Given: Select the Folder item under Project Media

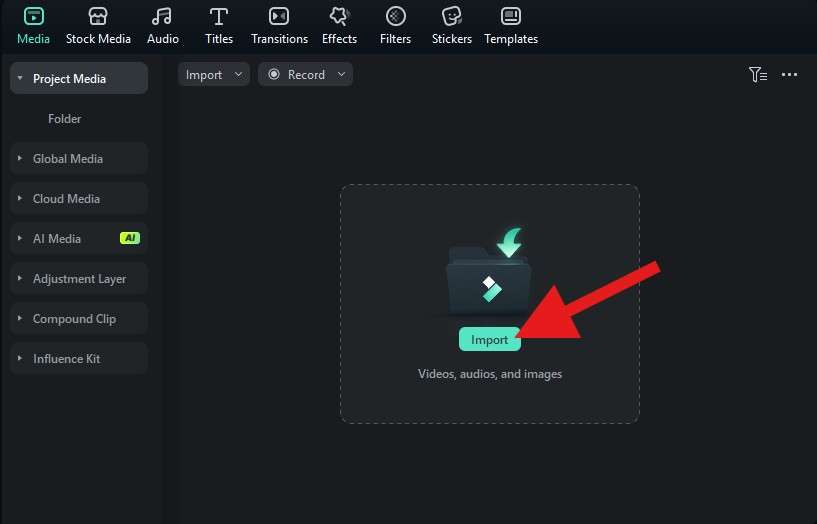Looking at the screenshot, I should tap(65, 119).
